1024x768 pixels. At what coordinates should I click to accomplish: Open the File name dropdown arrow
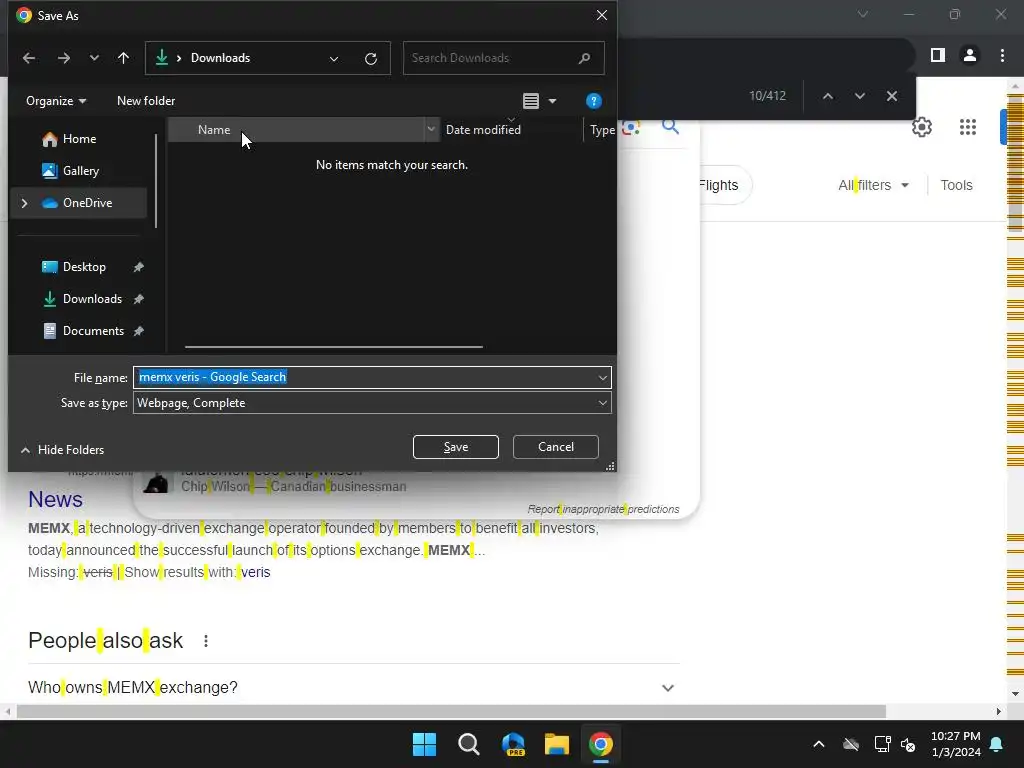[x=602, y=377]
